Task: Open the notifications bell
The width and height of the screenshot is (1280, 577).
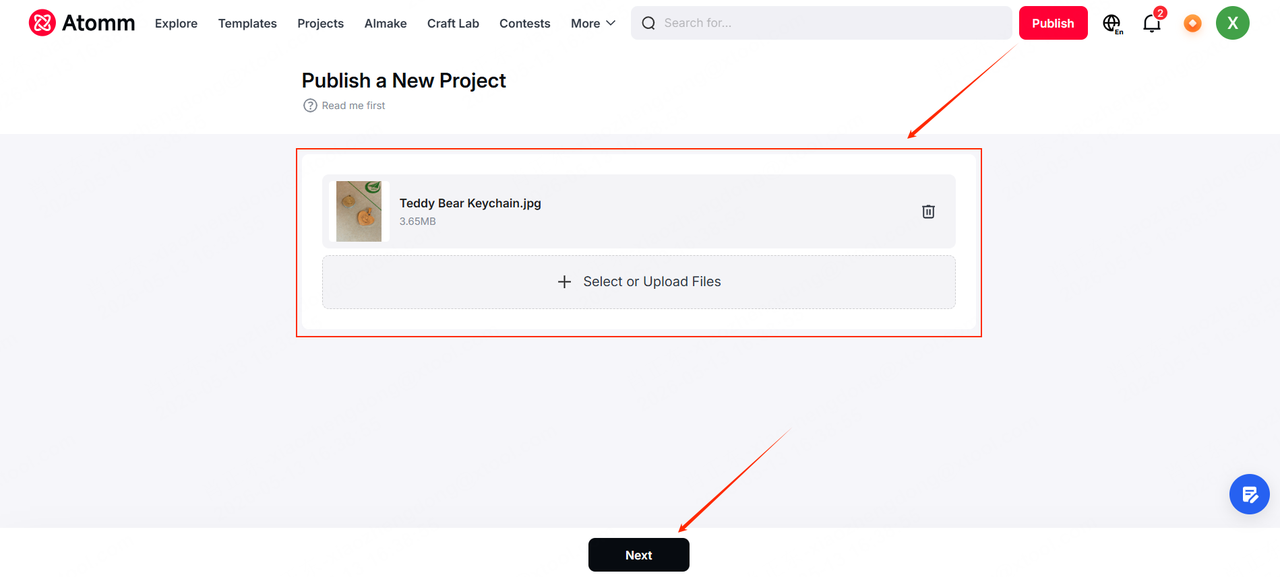Action: point(1152,23)
